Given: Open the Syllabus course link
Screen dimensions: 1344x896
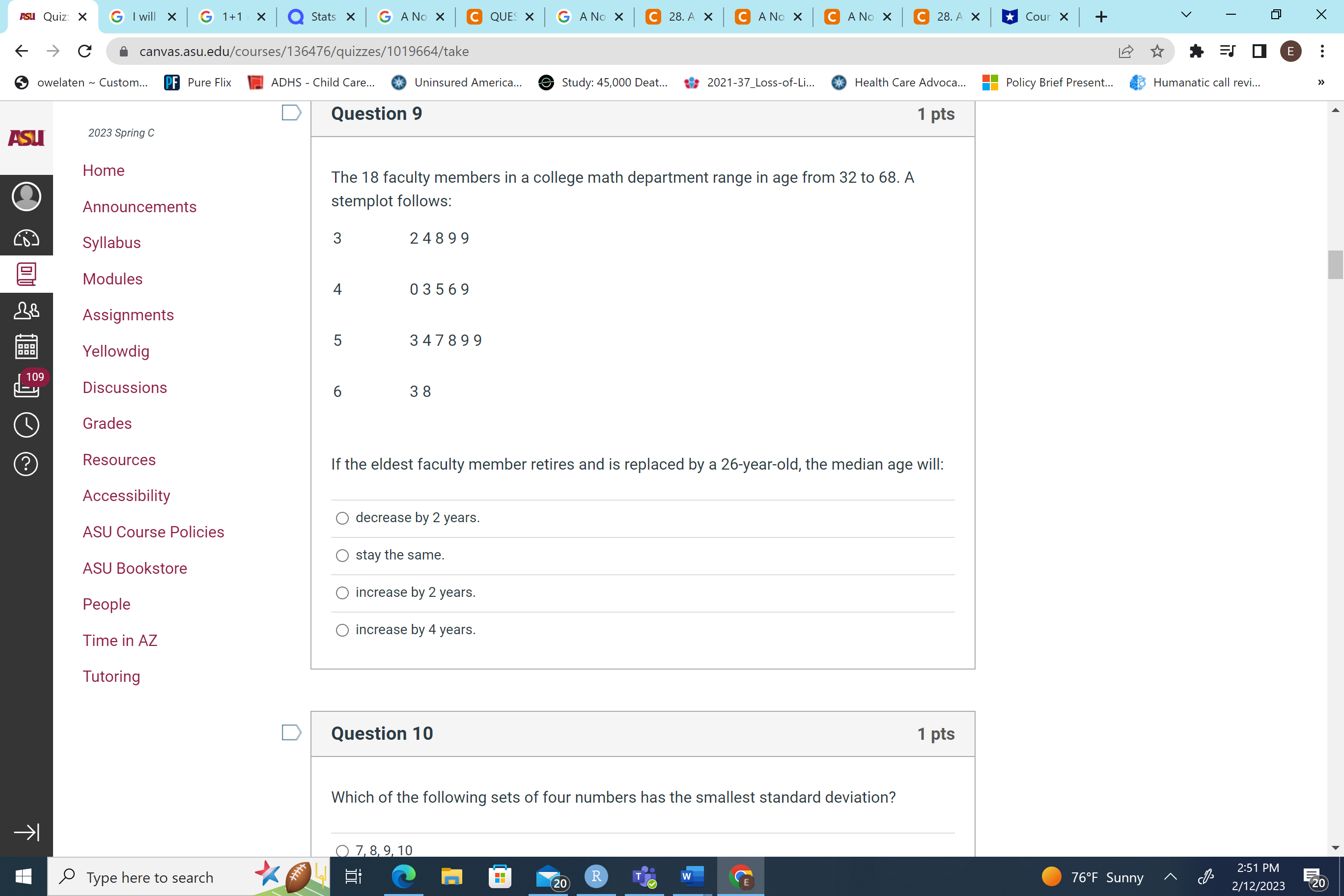Looking at the screenshot, I should pyautogui.click(x=112, y=242).
